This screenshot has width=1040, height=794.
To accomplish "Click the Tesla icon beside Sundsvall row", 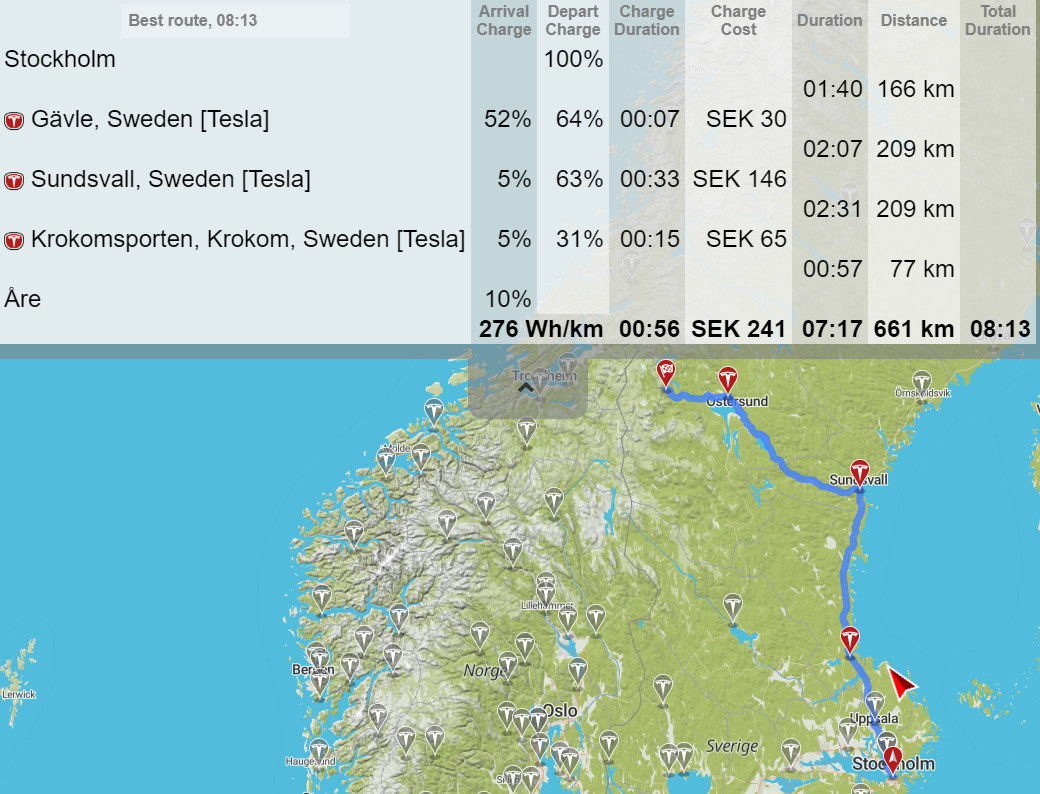I will point(14,180).
